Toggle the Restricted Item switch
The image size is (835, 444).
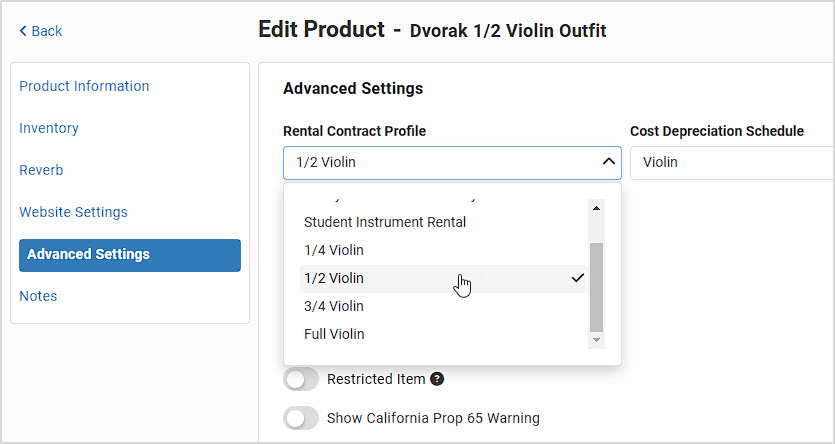click(301, 380)
